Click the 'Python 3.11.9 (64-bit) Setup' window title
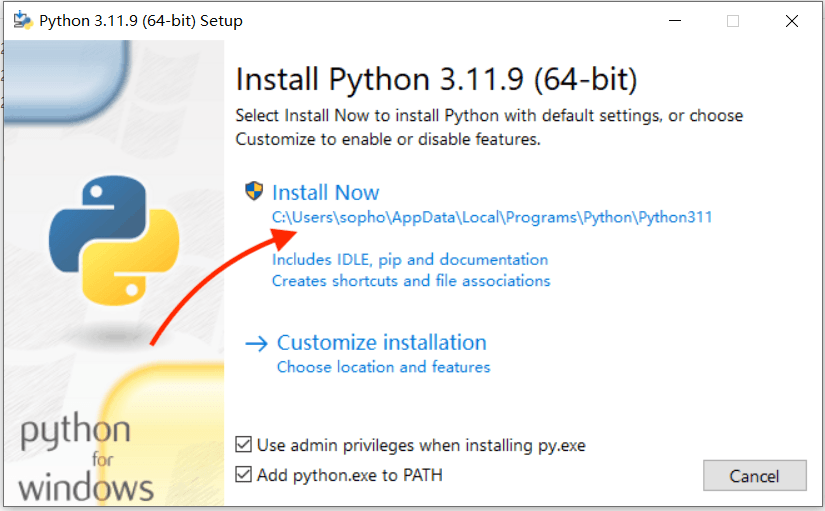 [x=141, y=20]
